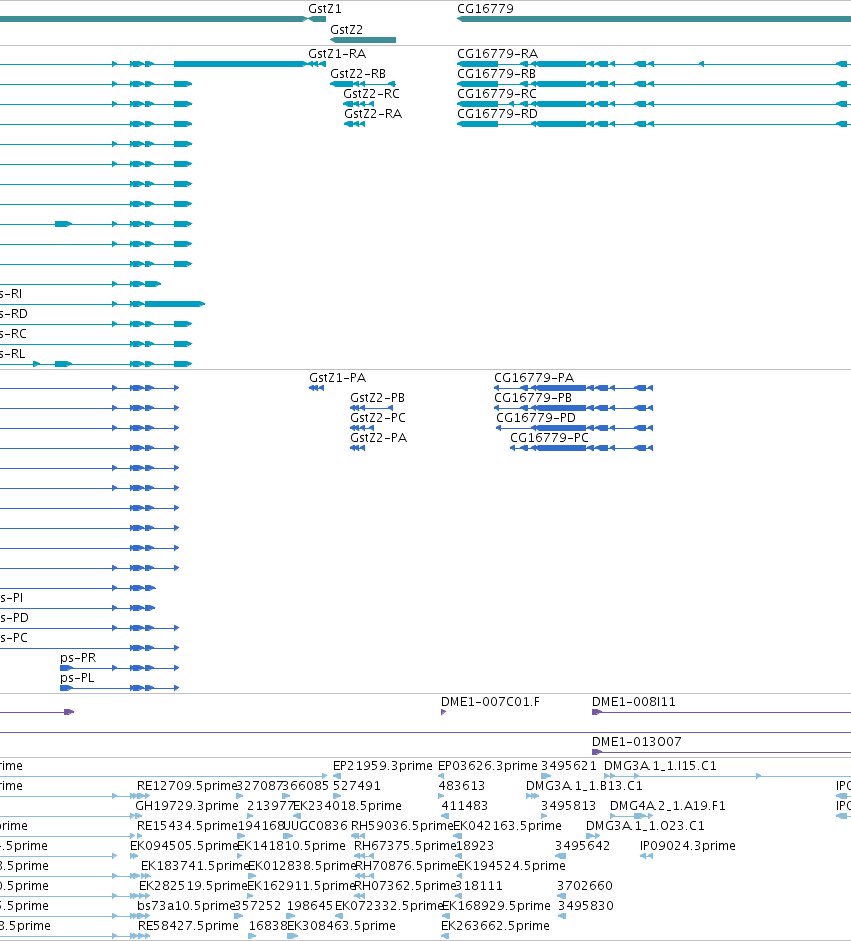Select EST EK042163.5prime
This screenshot has height=941, width=851.
point(507,826)
